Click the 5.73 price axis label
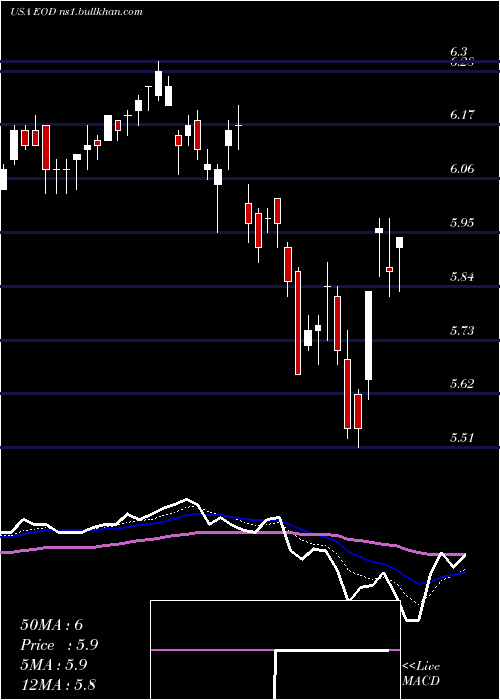Image resolution: width=500 pixels, height=700 pixels. [462, 330]
